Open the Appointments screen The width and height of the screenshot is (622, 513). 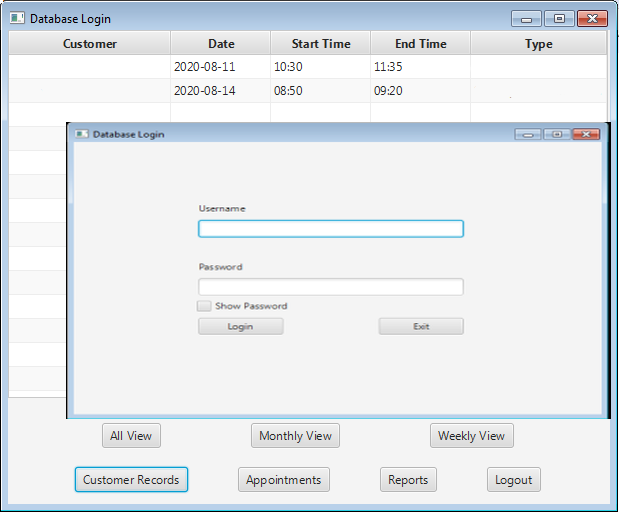tap(284, 480)
